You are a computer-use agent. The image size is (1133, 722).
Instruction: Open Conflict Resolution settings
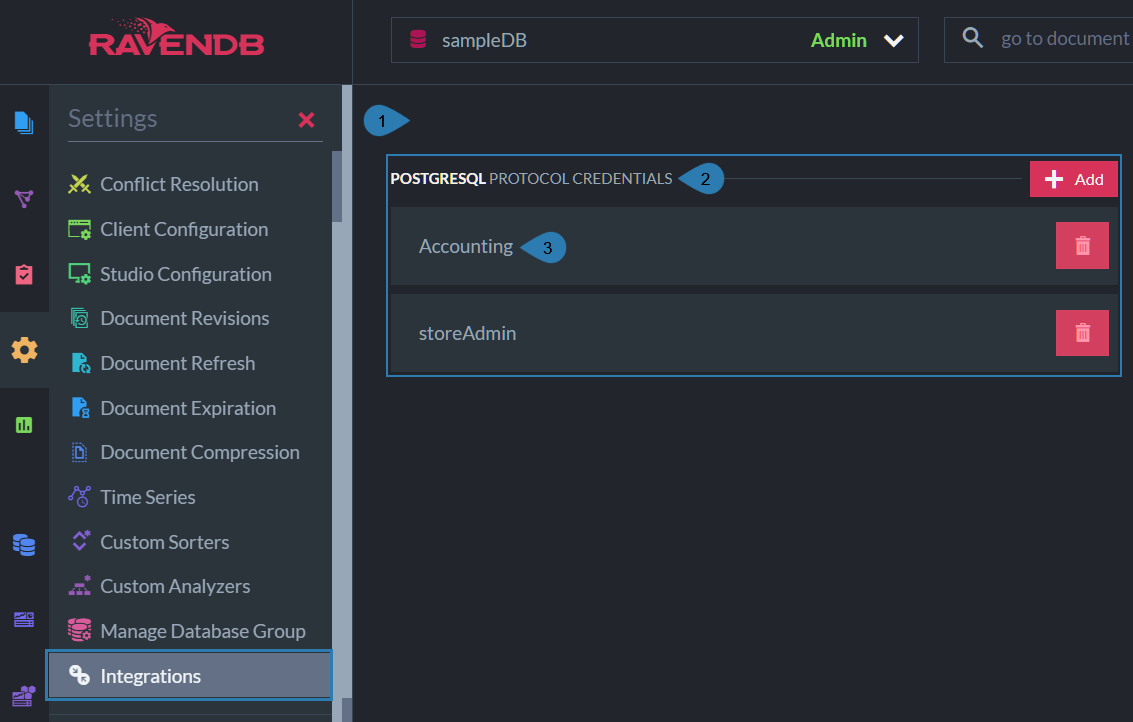(179, 184)
